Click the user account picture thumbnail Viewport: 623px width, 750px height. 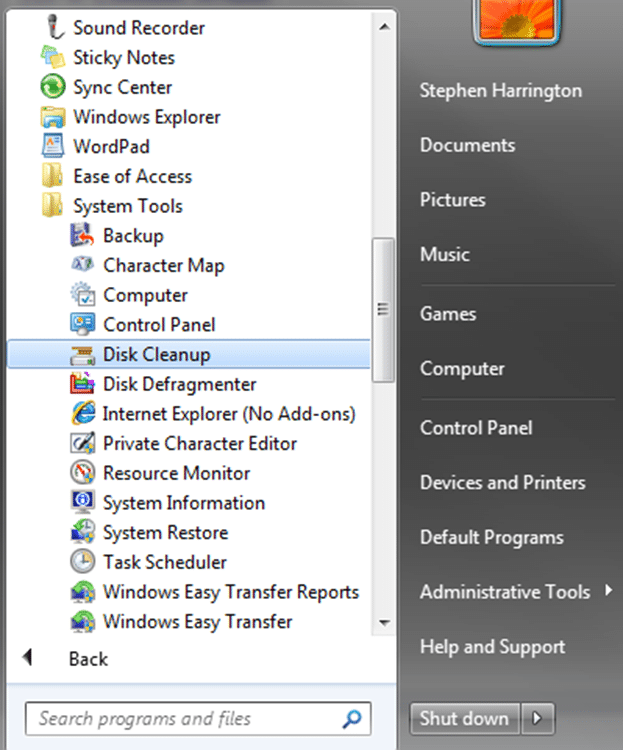click(x=516, y=21)
